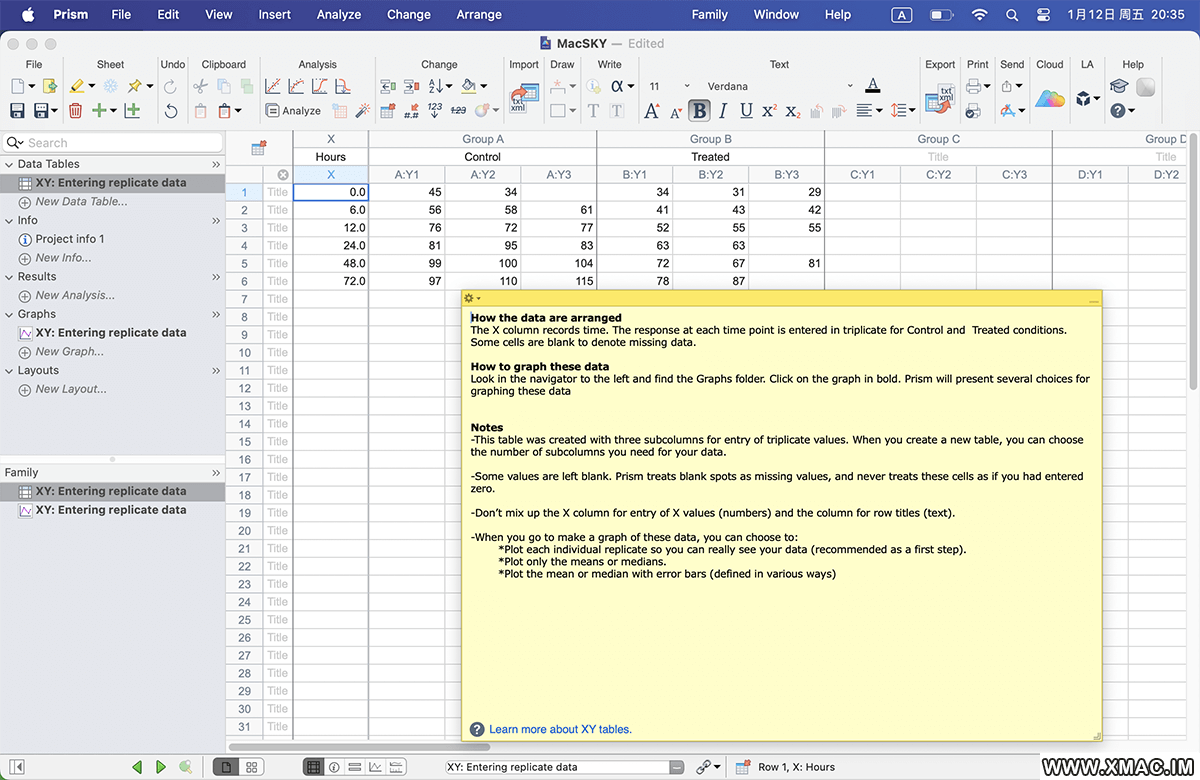Click the Analyze button
This screenshot has height=780, width=1200.
click(293, 111)
